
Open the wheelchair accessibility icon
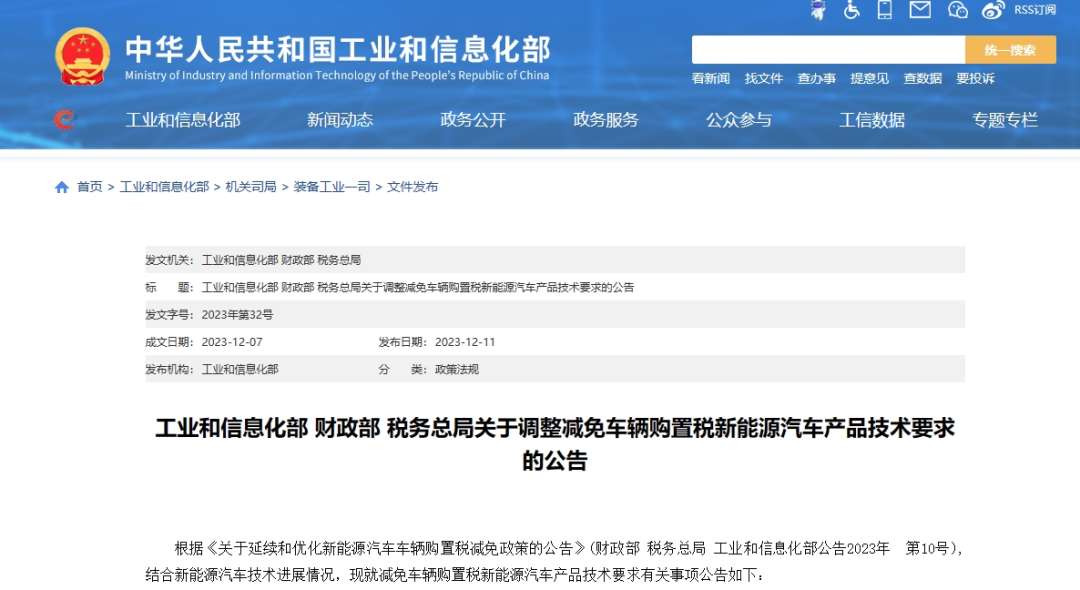coord(852,10)
